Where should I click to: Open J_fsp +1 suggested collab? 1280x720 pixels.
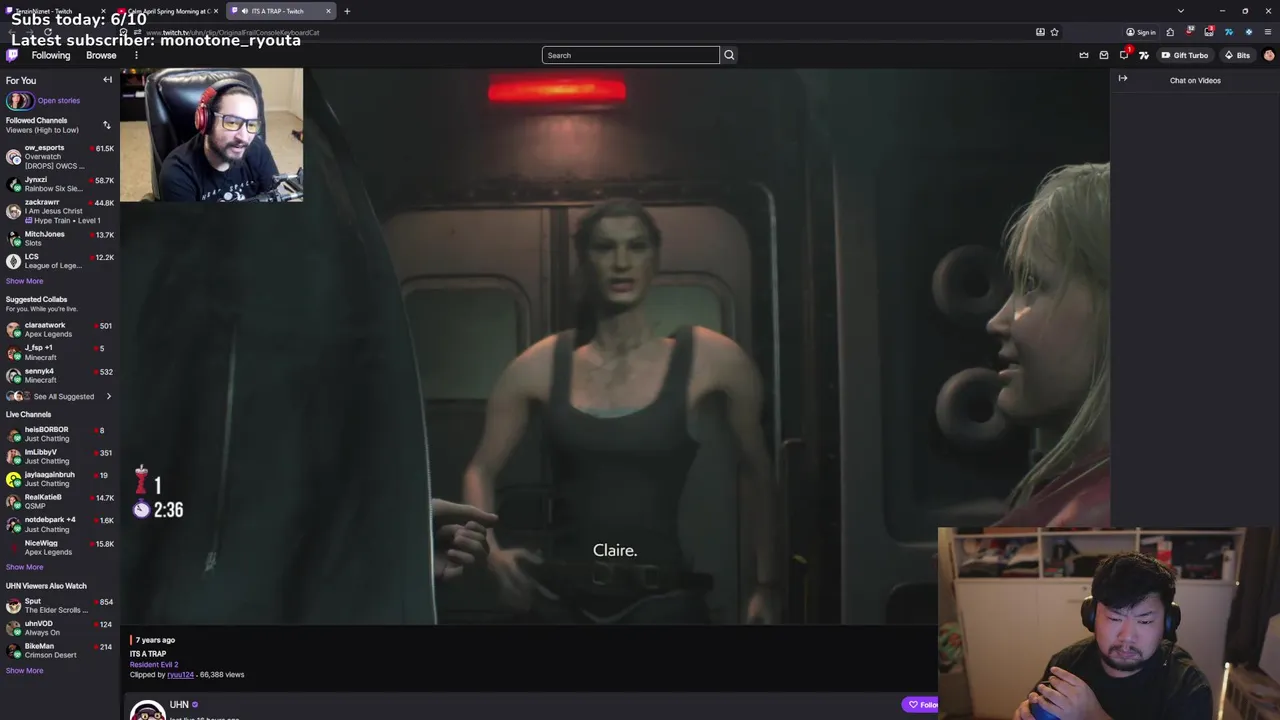coord(60,352)
